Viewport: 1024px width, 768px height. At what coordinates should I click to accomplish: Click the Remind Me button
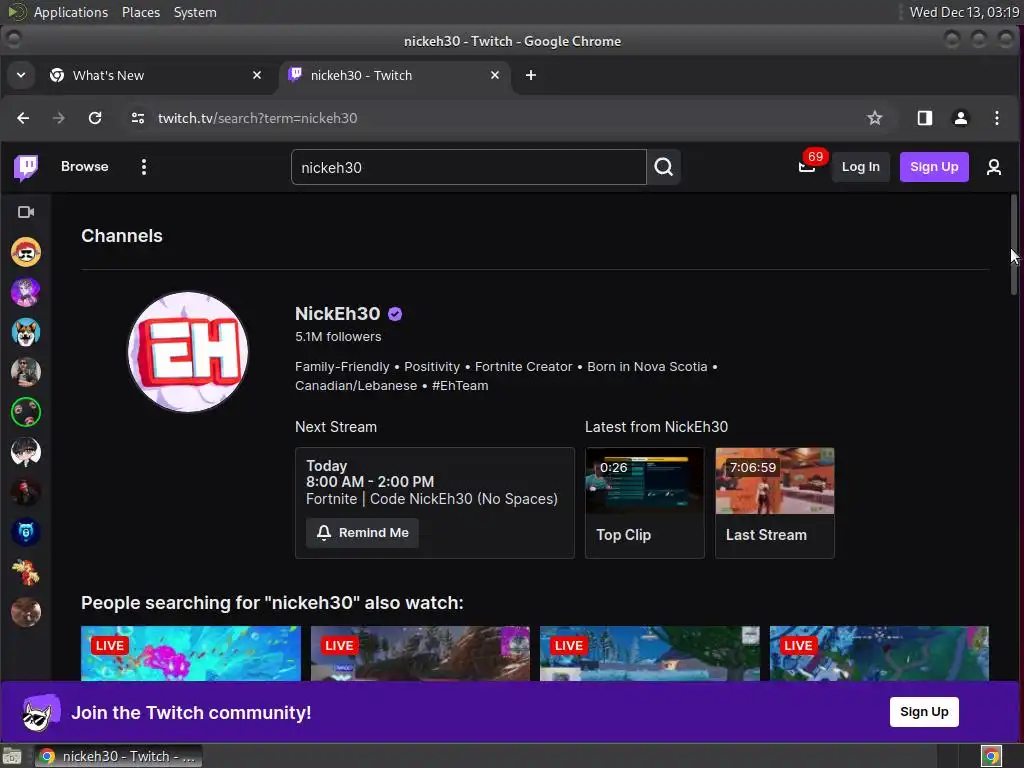362,533
